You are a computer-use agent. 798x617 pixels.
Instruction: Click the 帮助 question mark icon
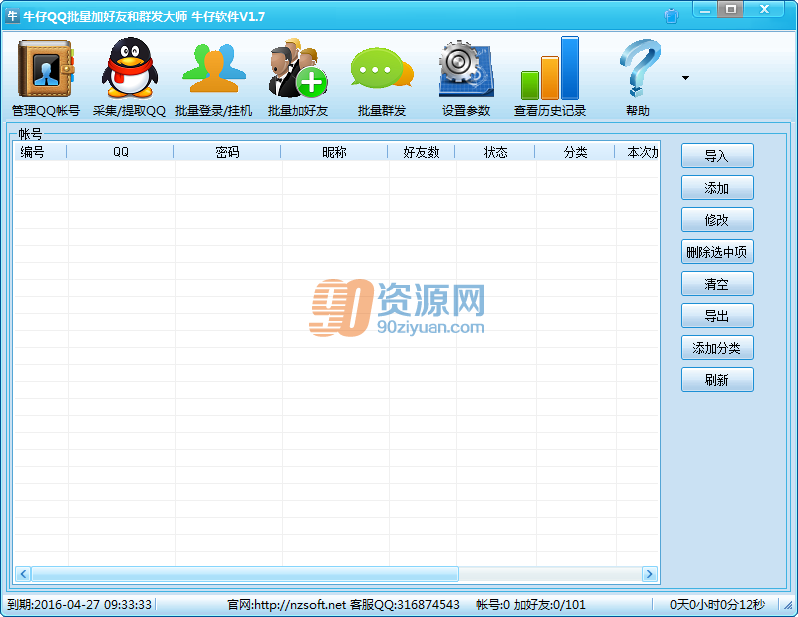point(639,68)
